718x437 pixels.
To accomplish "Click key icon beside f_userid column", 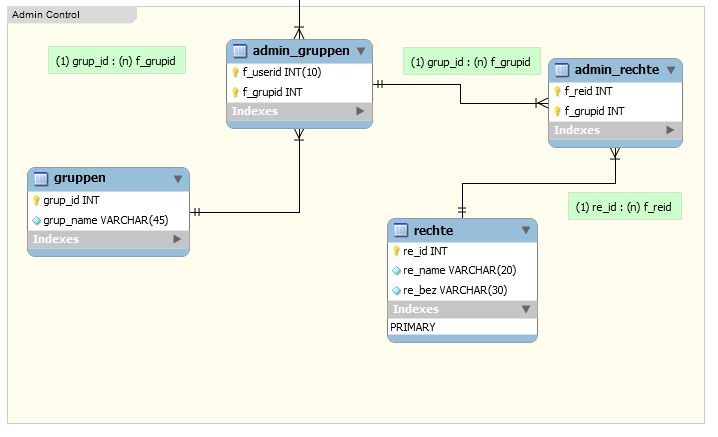I will pos(236,72).
